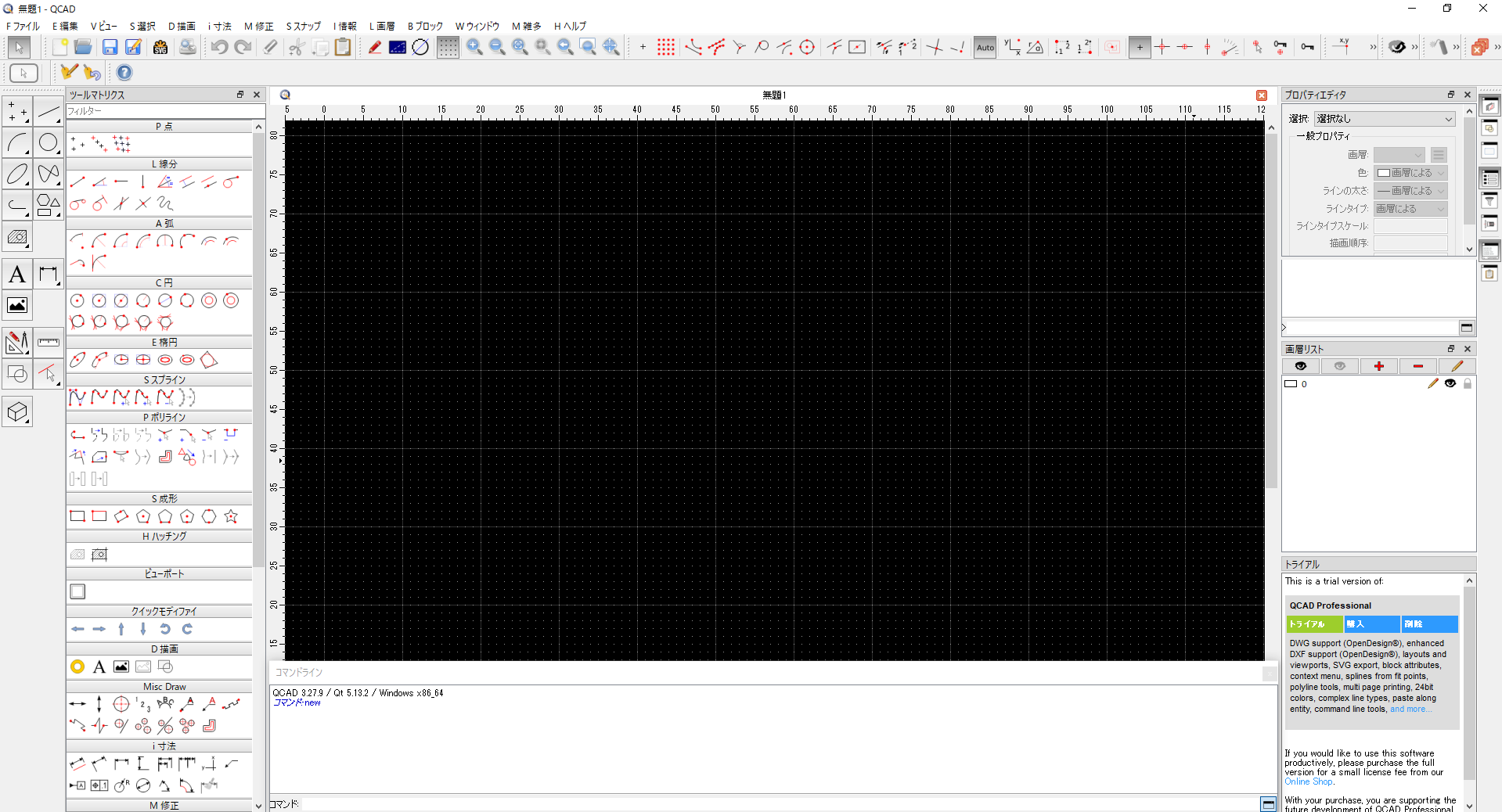Click the blue help question mark icon
The height and width of the screenshot is (812, 1502).
click(x=124, y=73)
